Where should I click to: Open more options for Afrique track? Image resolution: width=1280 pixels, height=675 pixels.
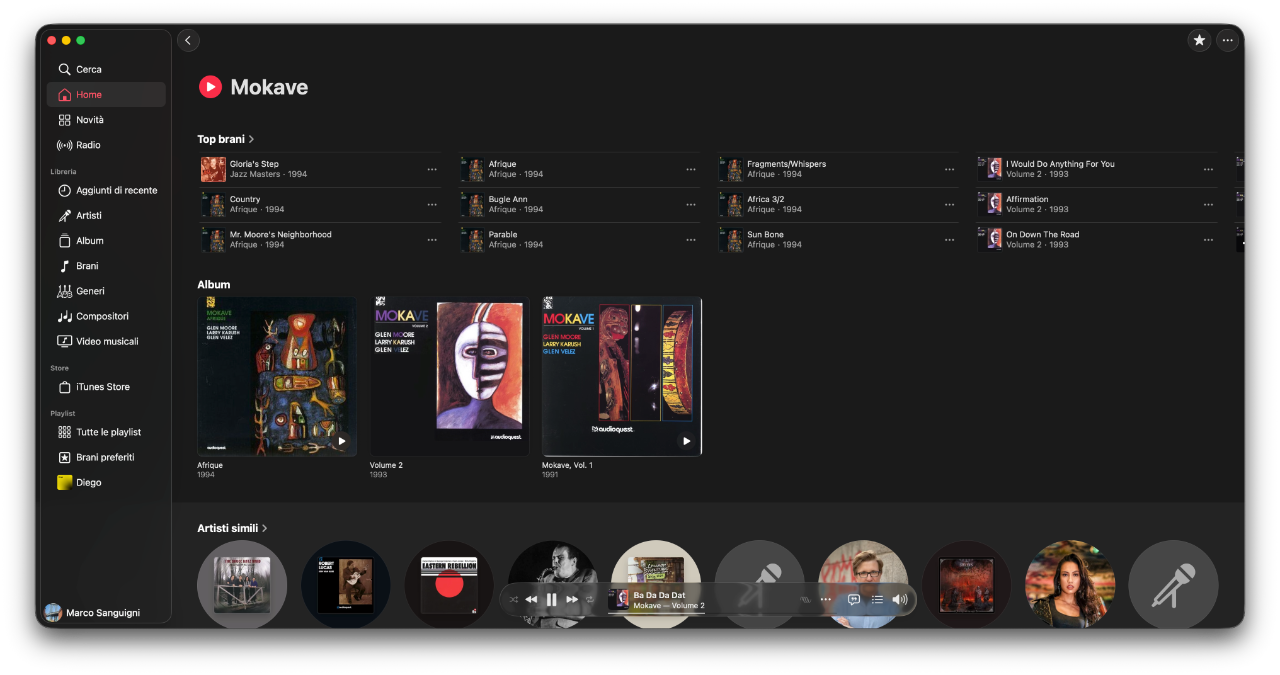691,169
